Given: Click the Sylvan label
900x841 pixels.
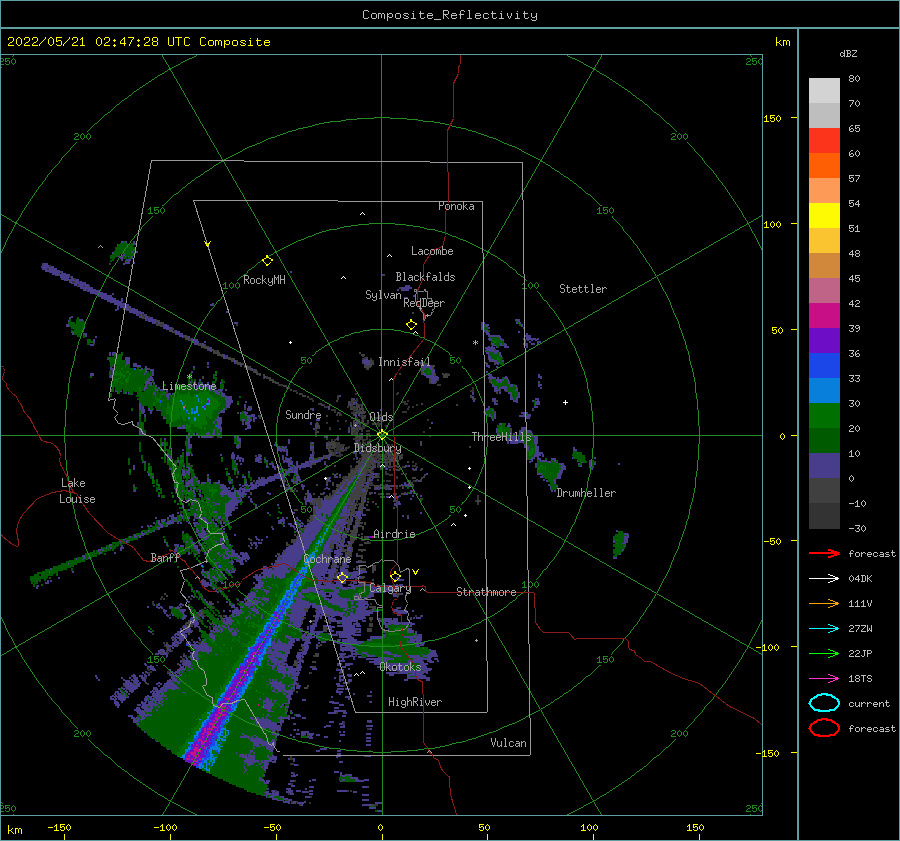Looking at the screenshot, I should click(x=383, y=295).
